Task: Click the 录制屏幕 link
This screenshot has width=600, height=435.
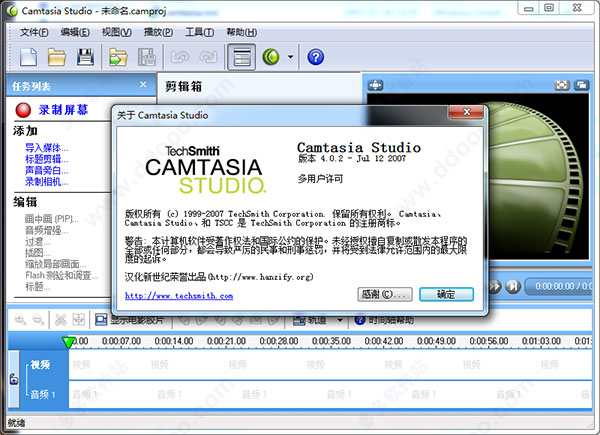Action: point(63,110)
